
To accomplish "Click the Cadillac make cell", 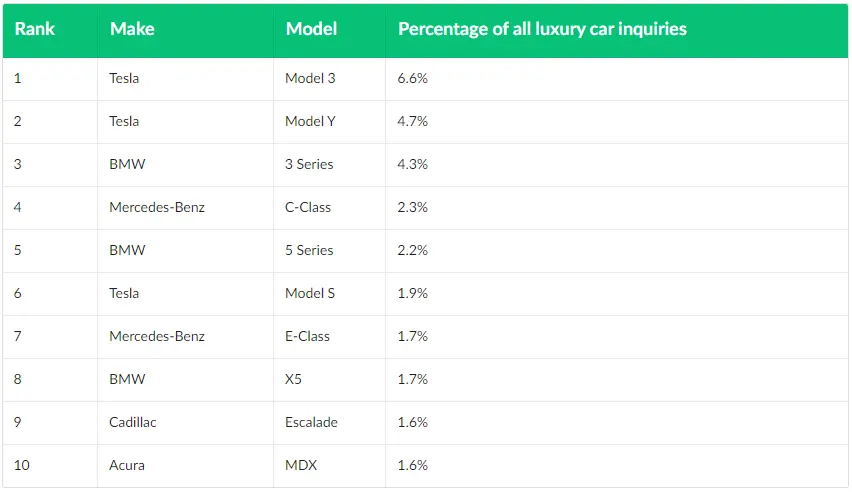I will click(x=133, y=422).
